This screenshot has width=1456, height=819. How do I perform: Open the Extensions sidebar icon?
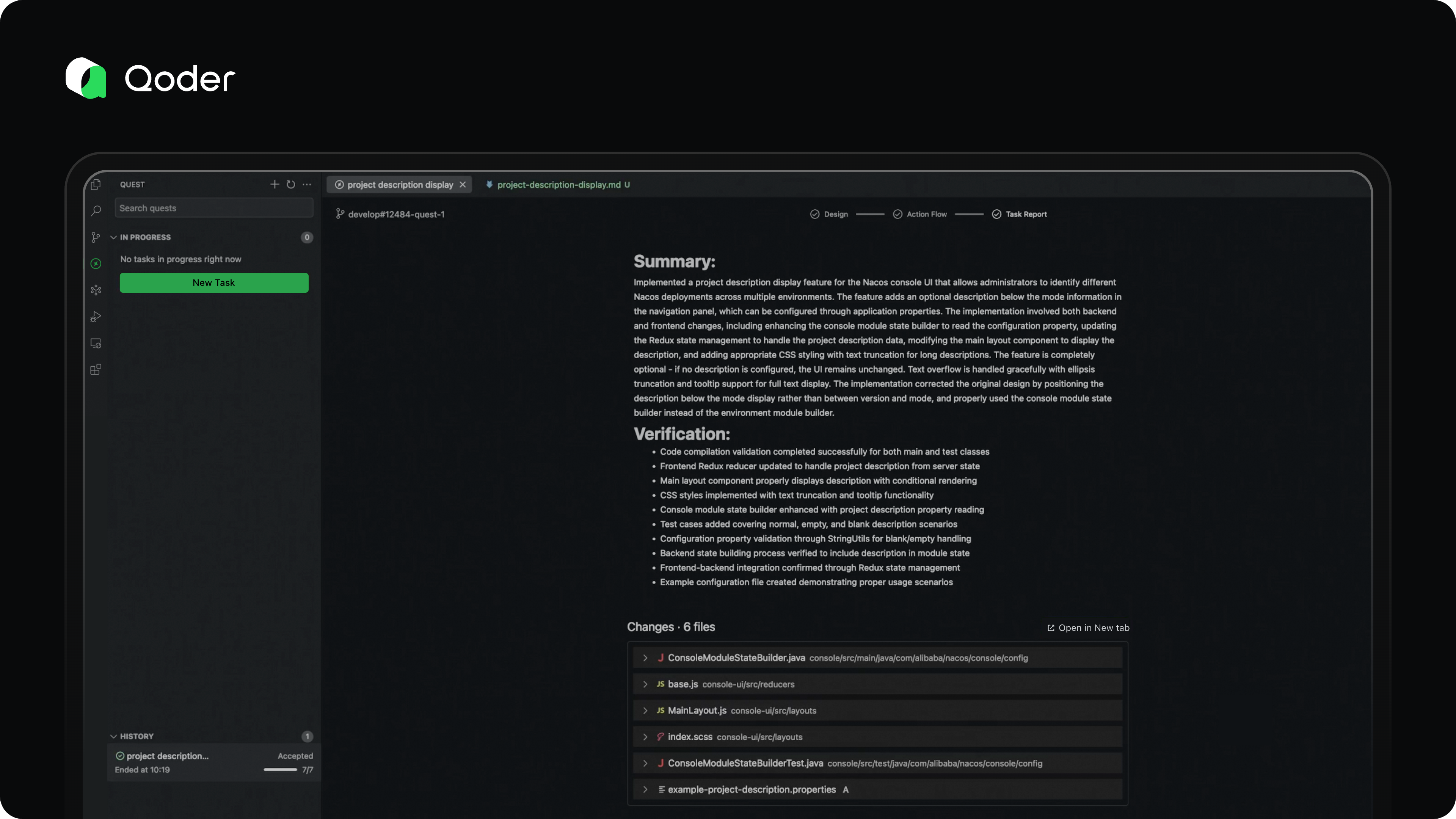click(x=96, y=370)
